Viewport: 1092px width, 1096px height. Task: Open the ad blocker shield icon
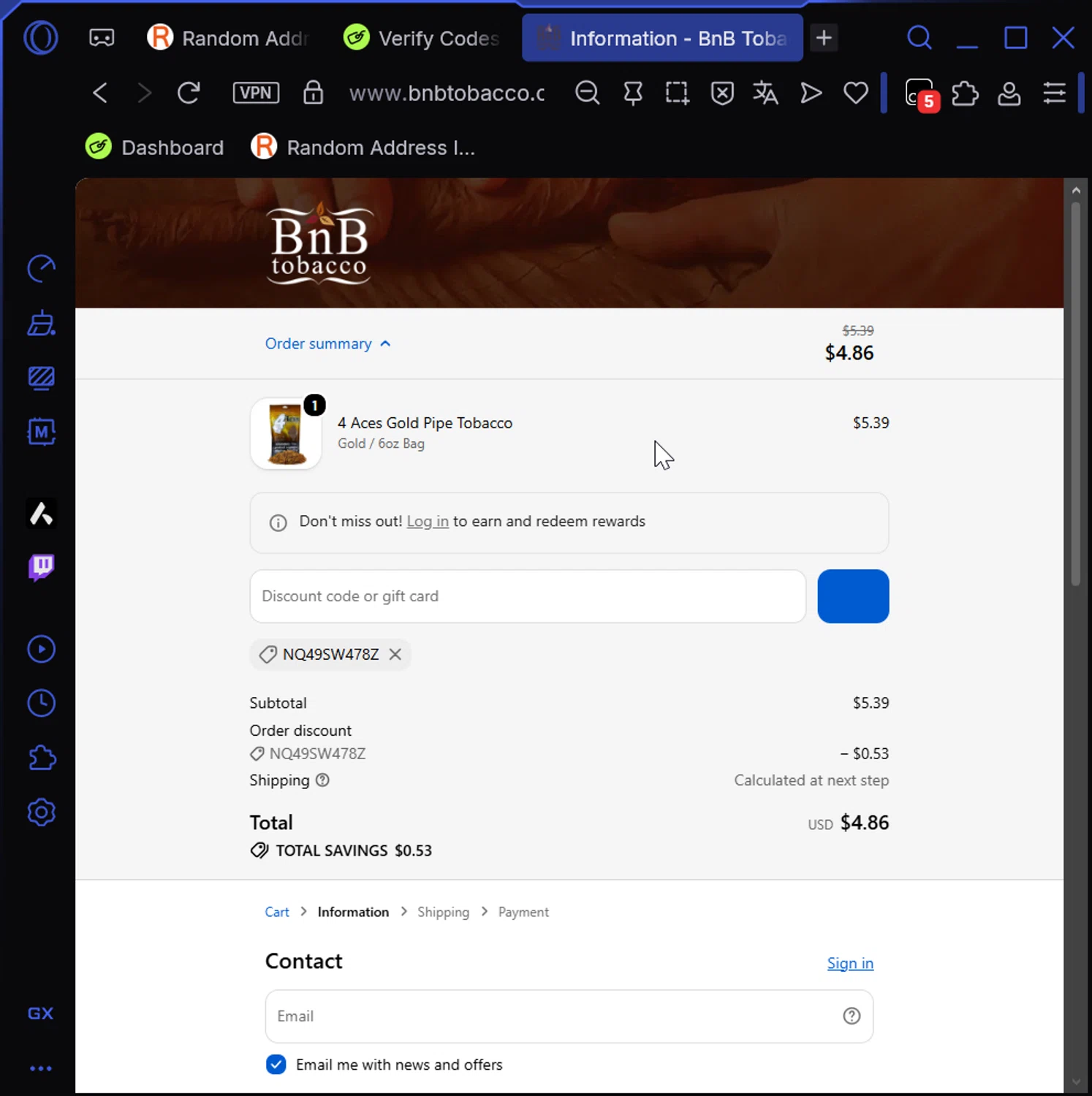tap(722, 93)
